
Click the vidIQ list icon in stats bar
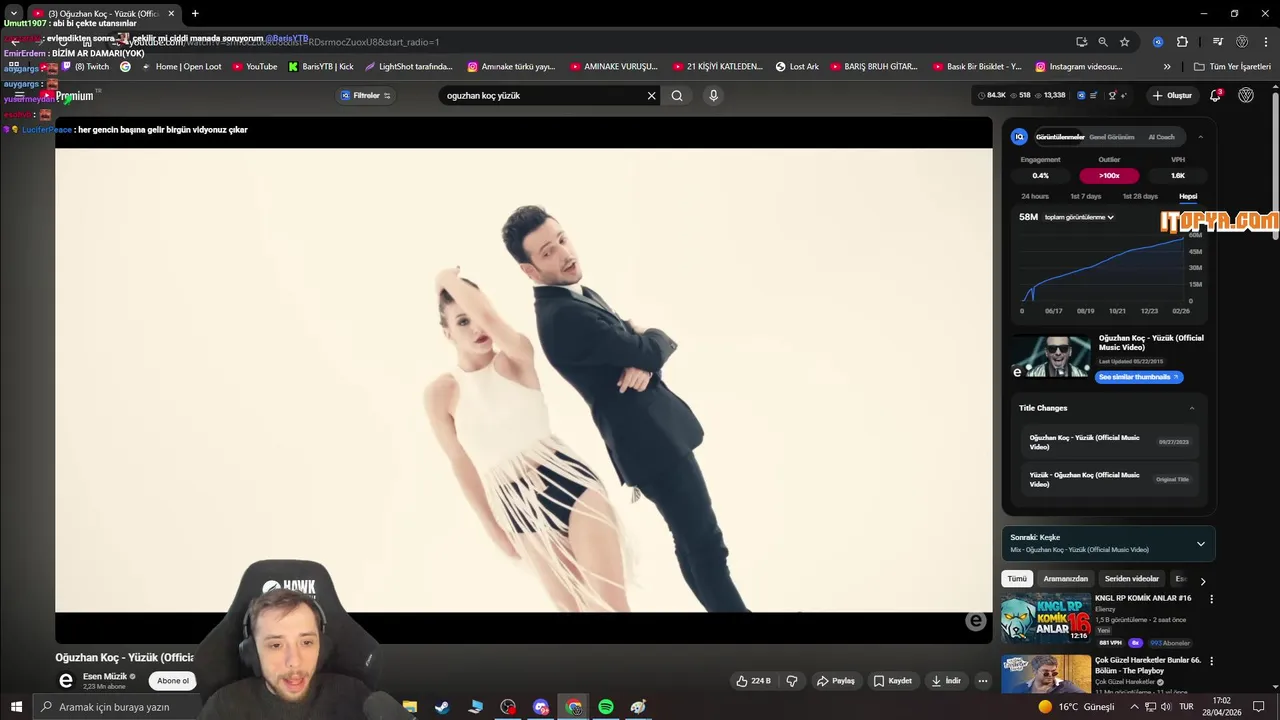click(x=1094, y=96)
